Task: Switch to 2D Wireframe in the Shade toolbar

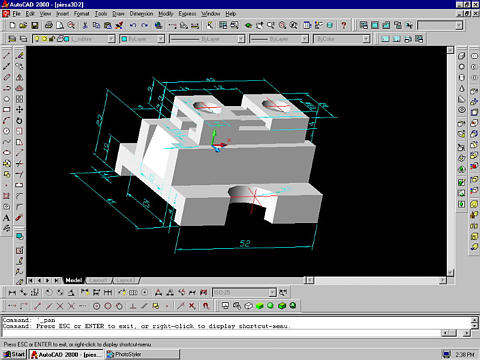Action: pyautogui.click(x=226, y=306)
